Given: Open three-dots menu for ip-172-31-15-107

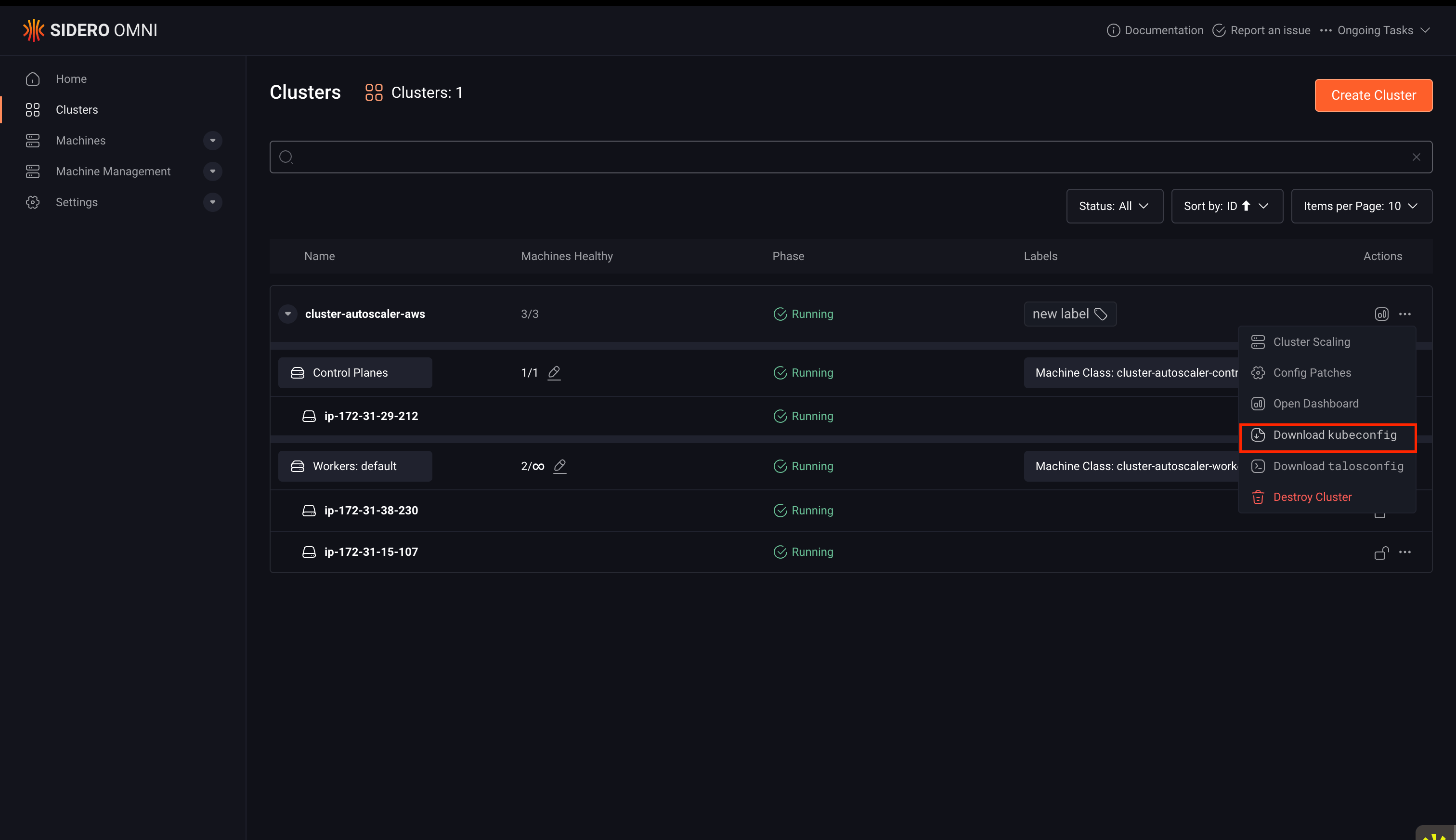Looking at the screenshot, I should (1404, 552).
